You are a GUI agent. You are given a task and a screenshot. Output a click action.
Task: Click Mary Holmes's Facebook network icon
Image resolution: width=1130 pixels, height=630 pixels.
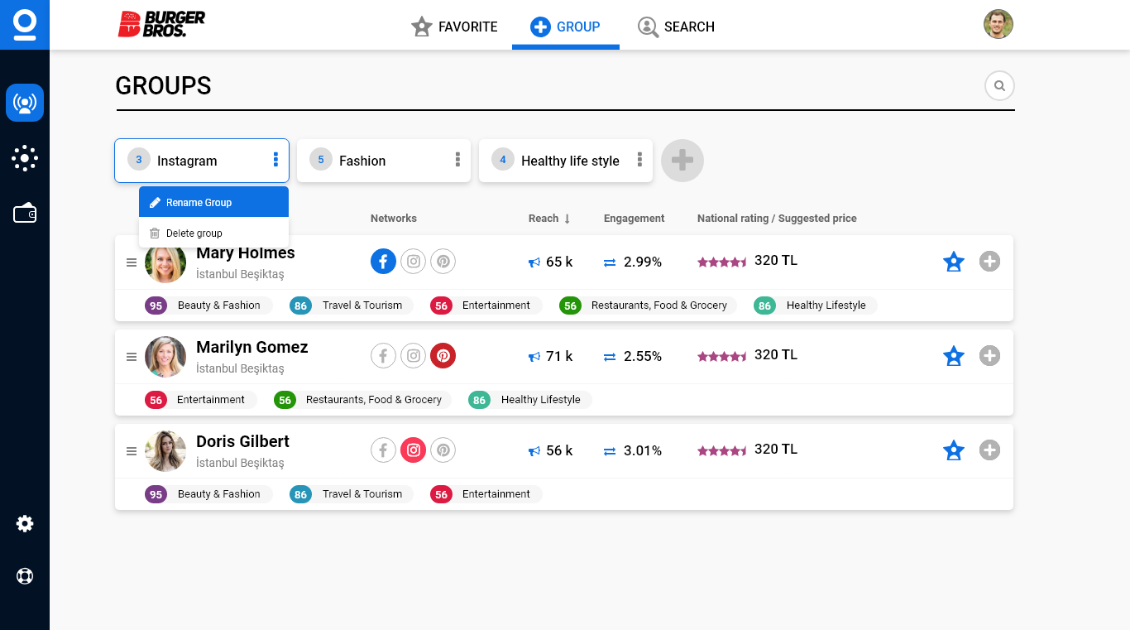383,262
